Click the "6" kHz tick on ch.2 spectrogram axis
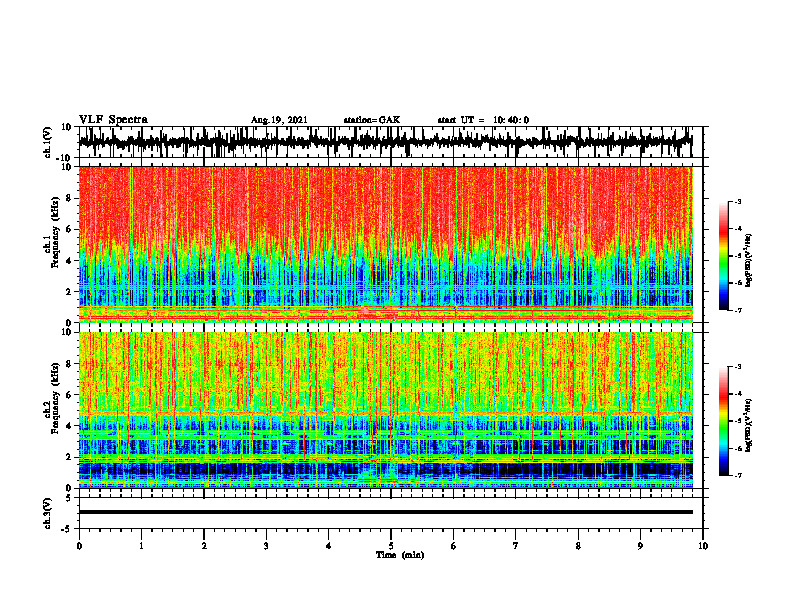 pos(69,395)
